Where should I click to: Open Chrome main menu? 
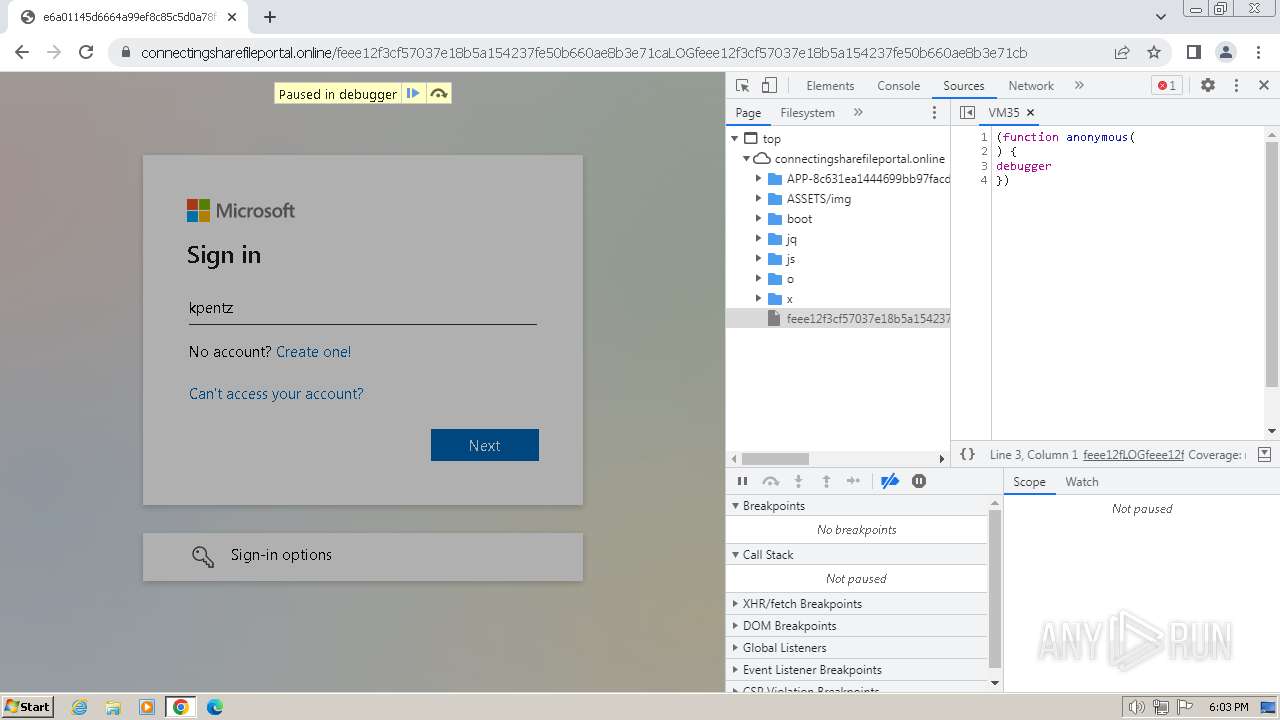click(x=1257, y=52)
